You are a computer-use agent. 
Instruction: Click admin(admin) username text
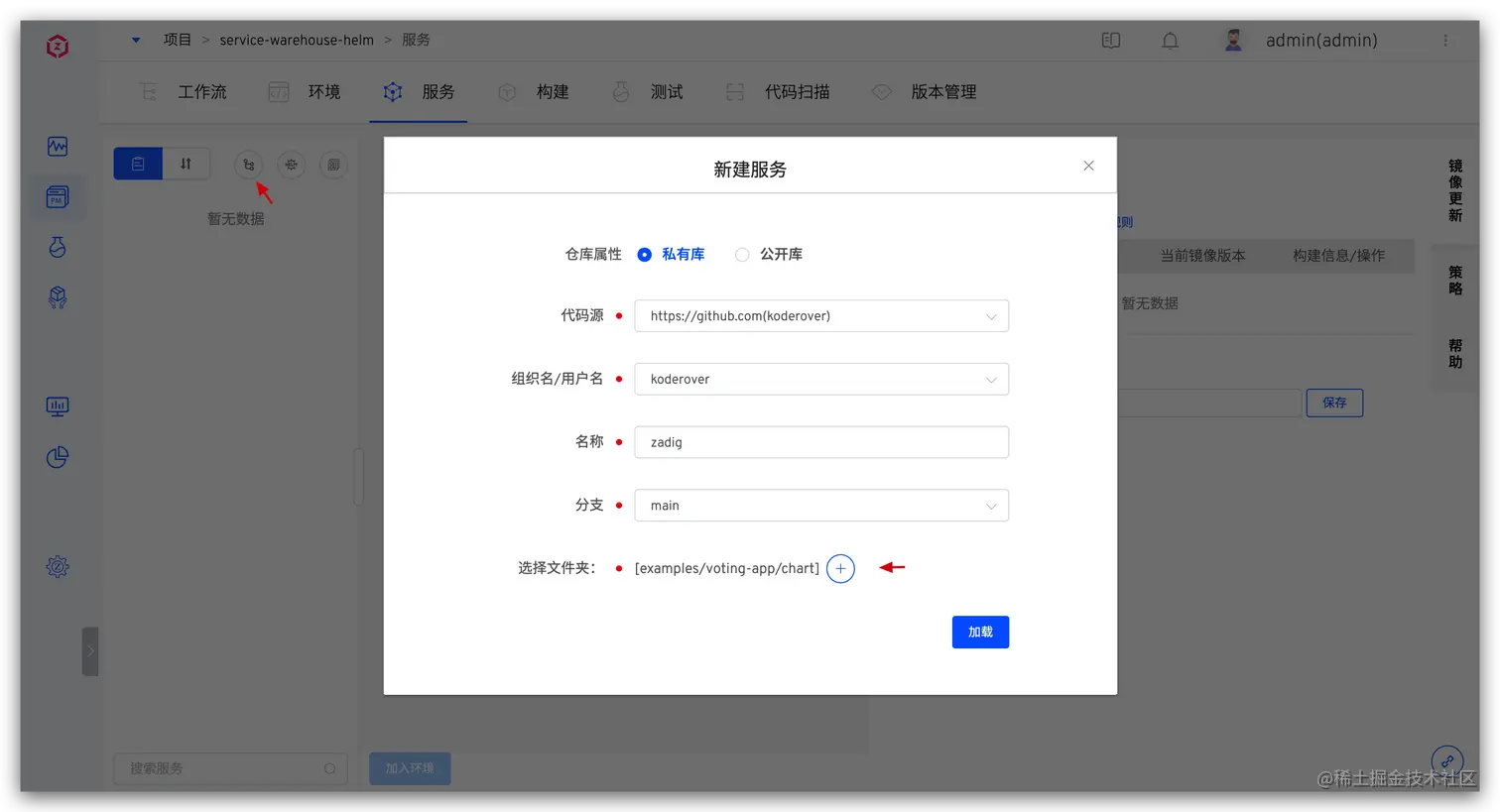(1321, 41)
